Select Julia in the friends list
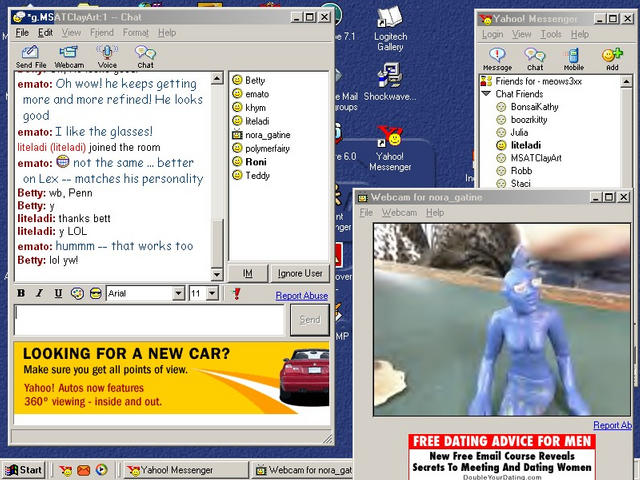640x480 pixels. [x=512, y=133]
